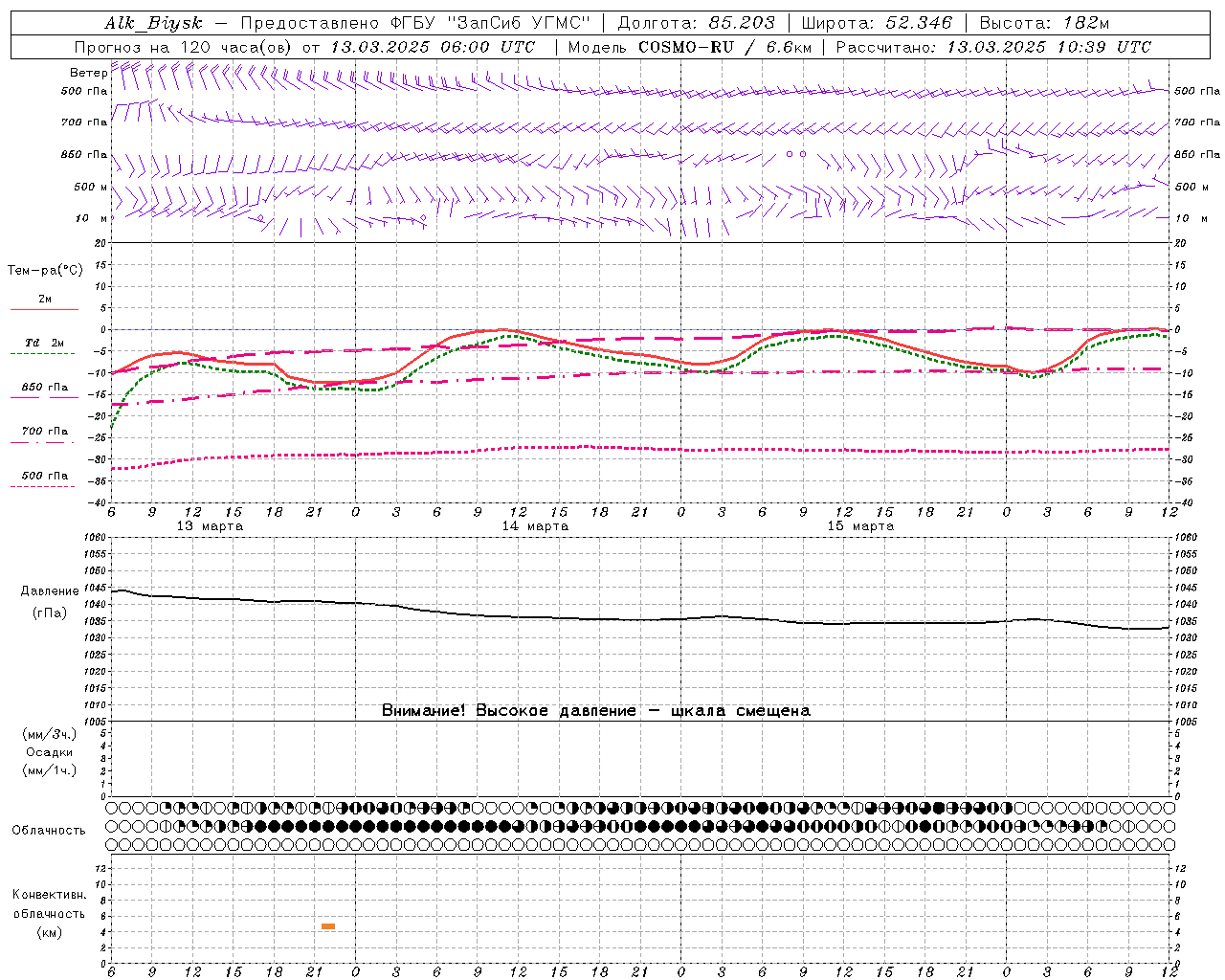Click the Долгота: 85.203 value
1225x980 pixels.
click(696, 23)
